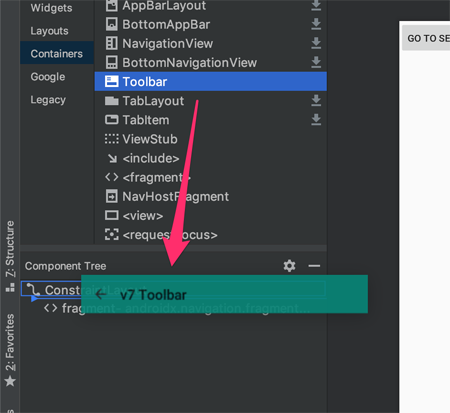Open the Favorites tool window

click(x=10, y=350)
